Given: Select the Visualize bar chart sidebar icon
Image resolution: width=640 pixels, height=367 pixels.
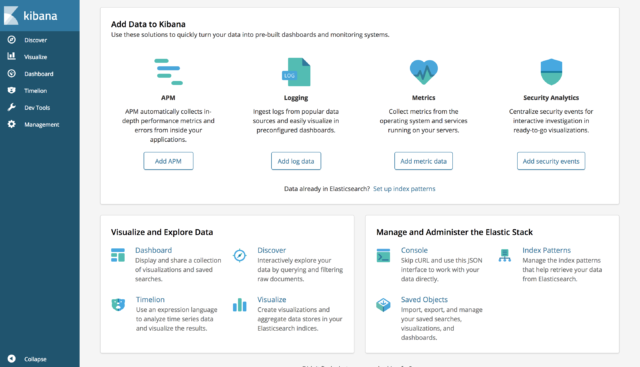Looking at the screenshot, I should point(11,56).
